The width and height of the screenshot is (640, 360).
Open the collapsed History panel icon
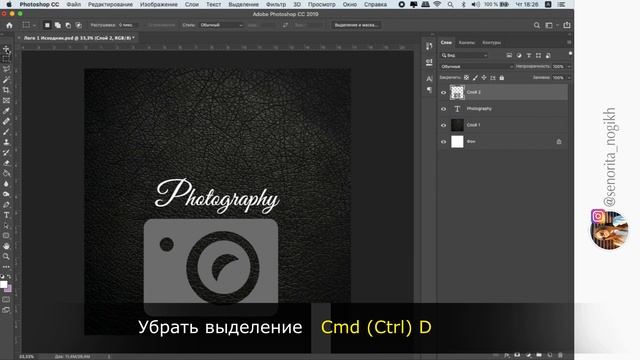coord(429,46)
